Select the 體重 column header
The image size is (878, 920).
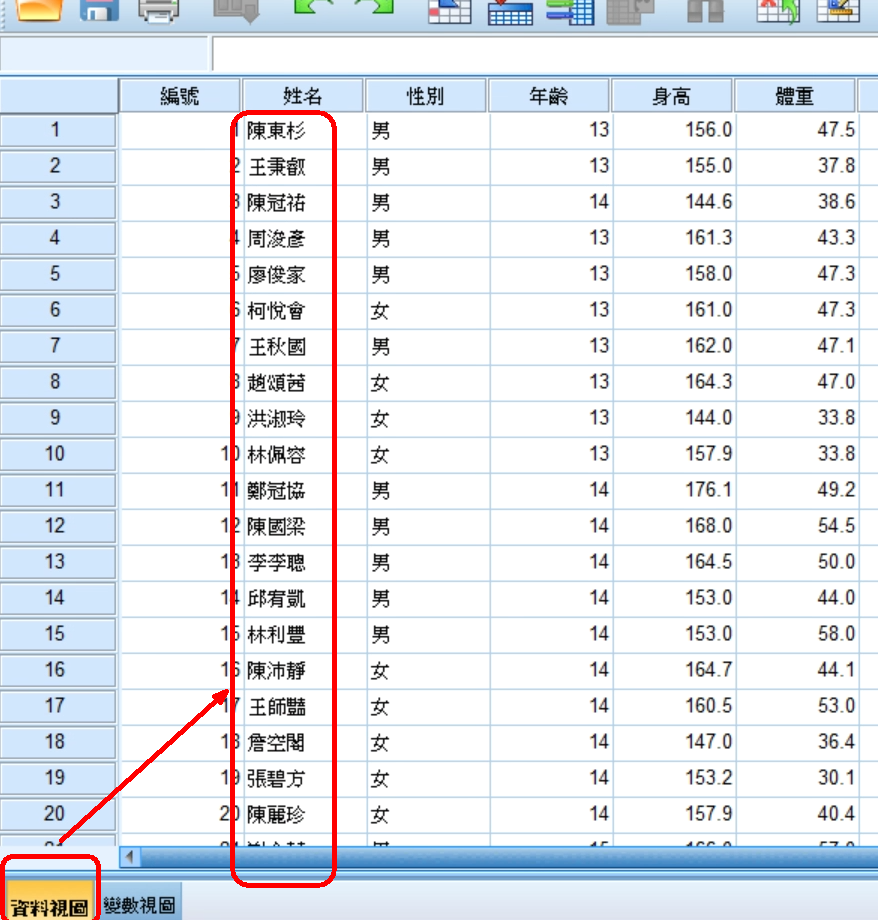[795, 96]
